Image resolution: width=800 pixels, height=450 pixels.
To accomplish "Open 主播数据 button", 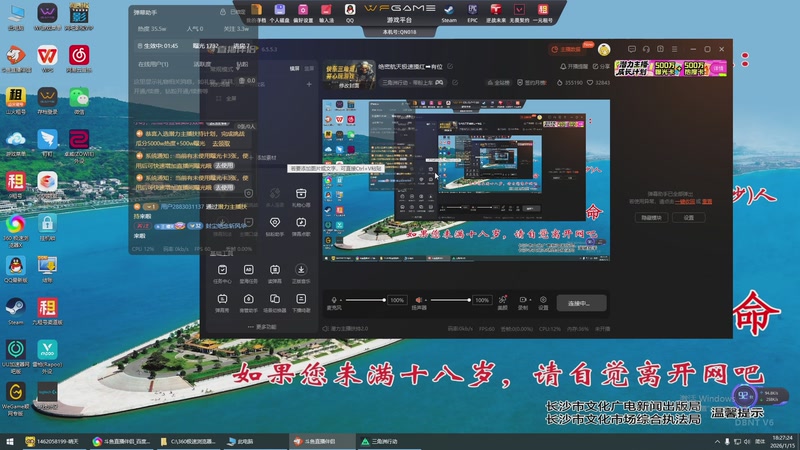I will click(x=567, y=49).
